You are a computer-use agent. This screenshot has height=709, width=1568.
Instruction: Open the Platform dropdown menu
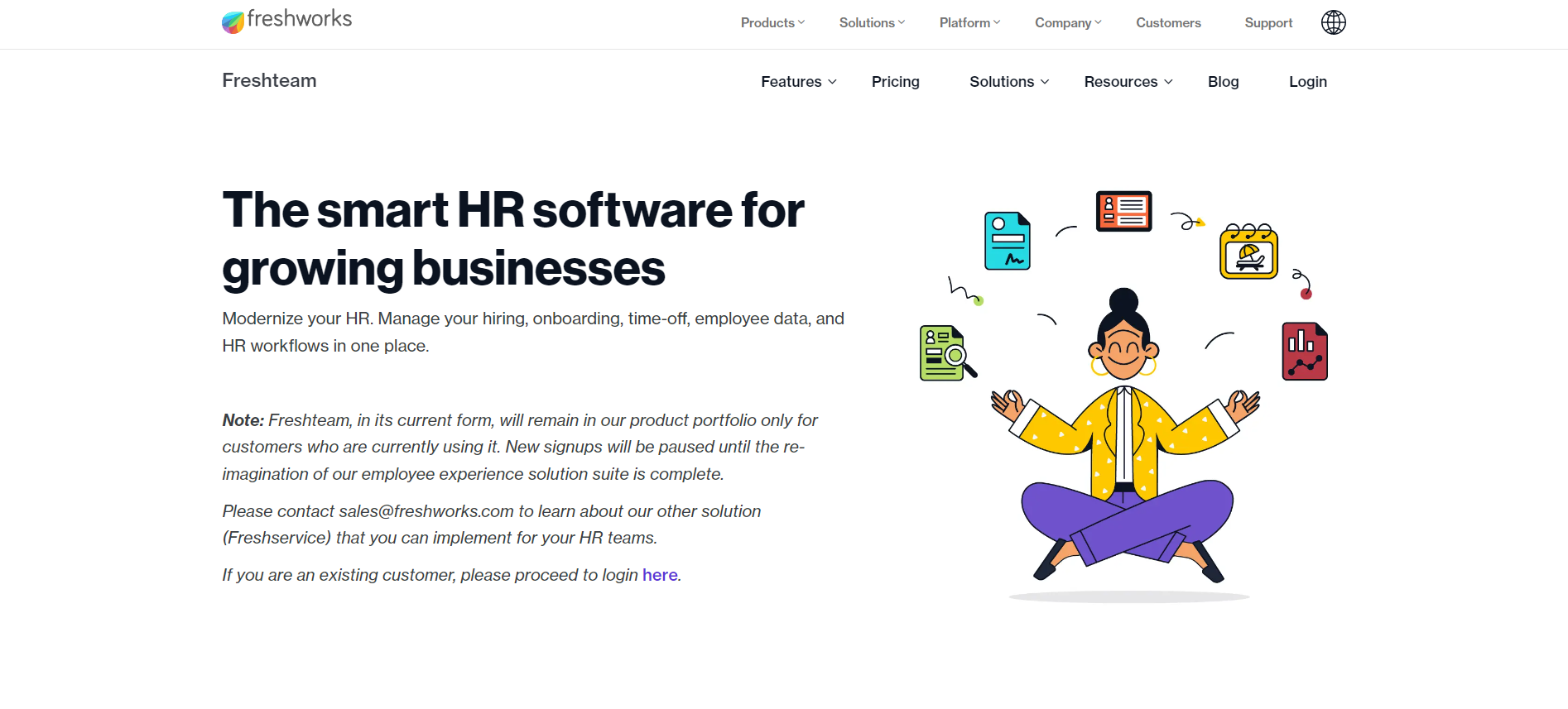pyautogui.click(x=969, y=23)
